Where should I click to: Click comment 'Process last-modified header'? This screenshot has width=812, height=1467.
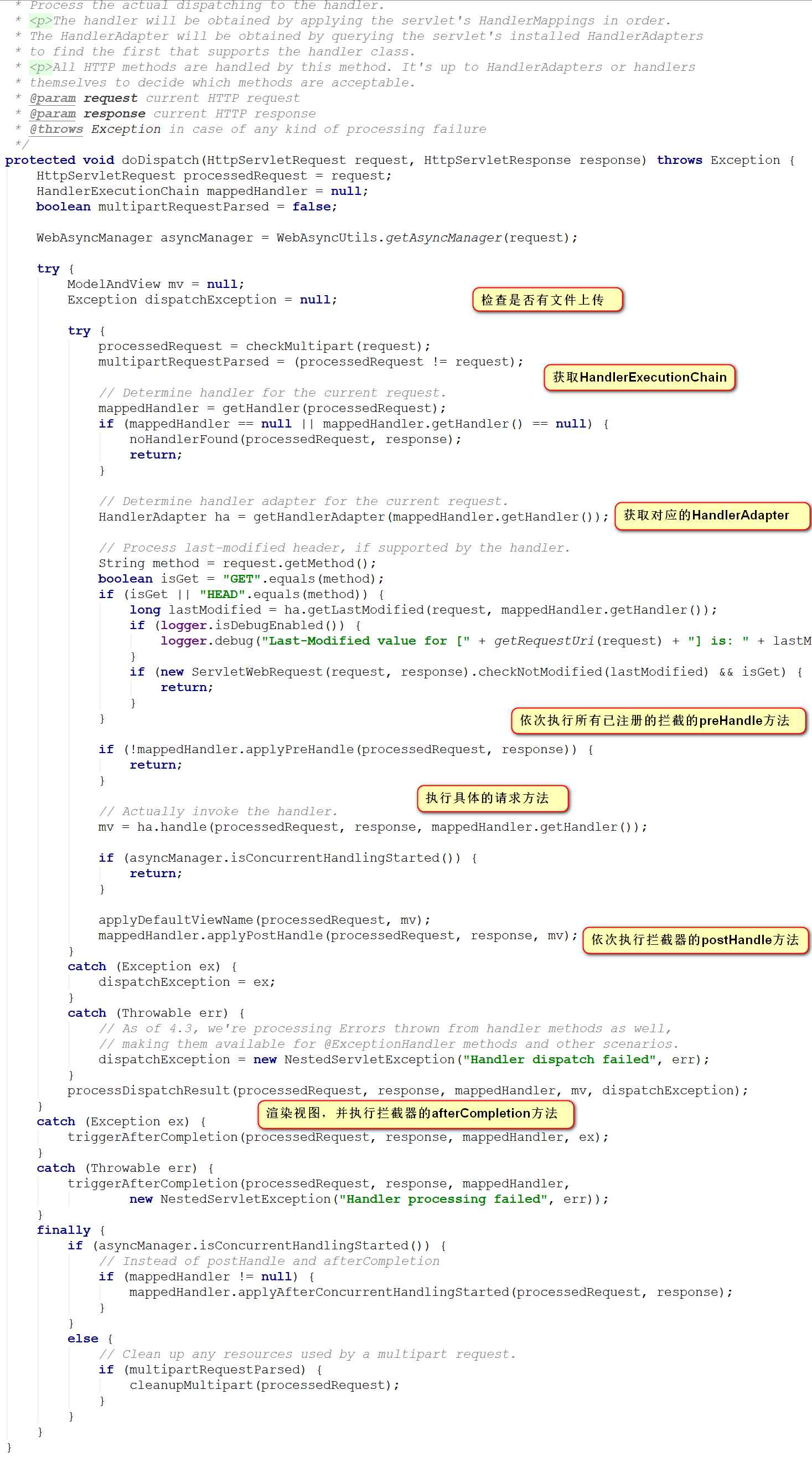click(x=334, y=547)
